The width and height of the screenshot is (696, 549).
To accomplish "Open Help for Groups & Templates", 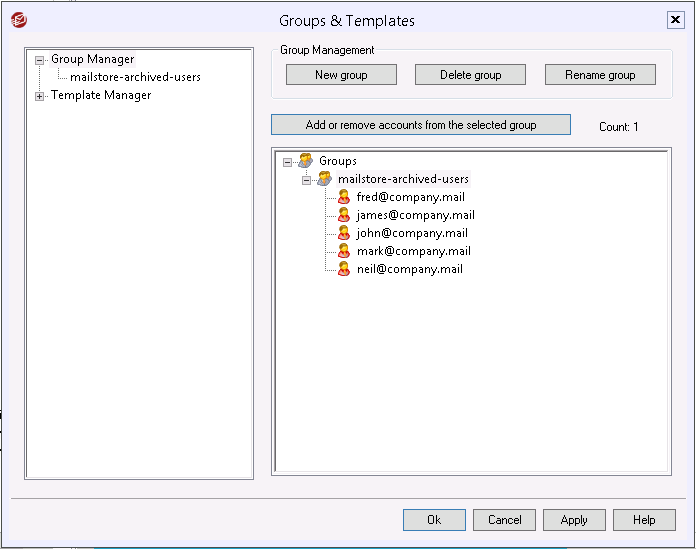I will [644, 520].
